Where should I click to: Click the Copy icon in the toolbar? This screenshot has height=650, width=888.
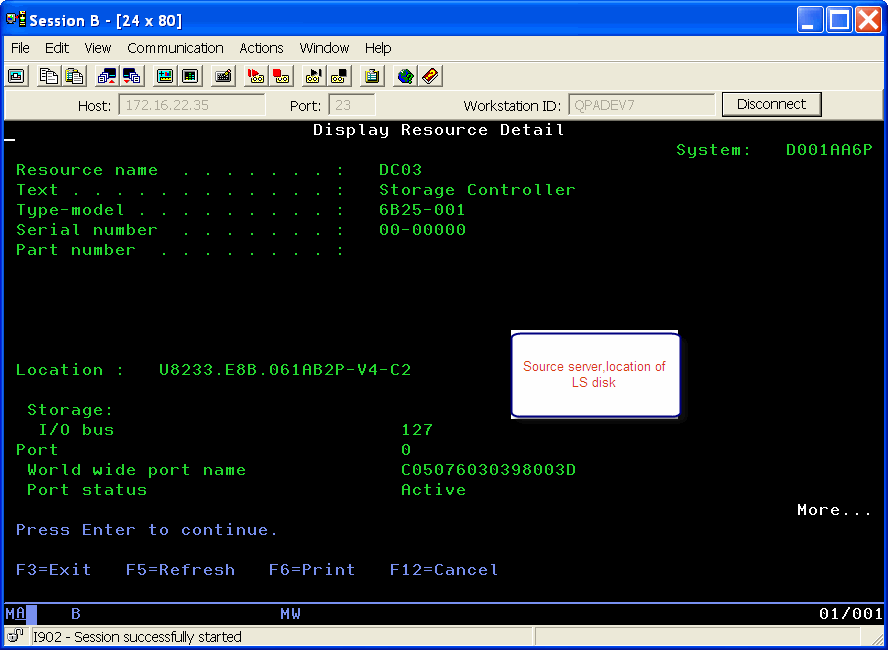click(x=48, y=76)
